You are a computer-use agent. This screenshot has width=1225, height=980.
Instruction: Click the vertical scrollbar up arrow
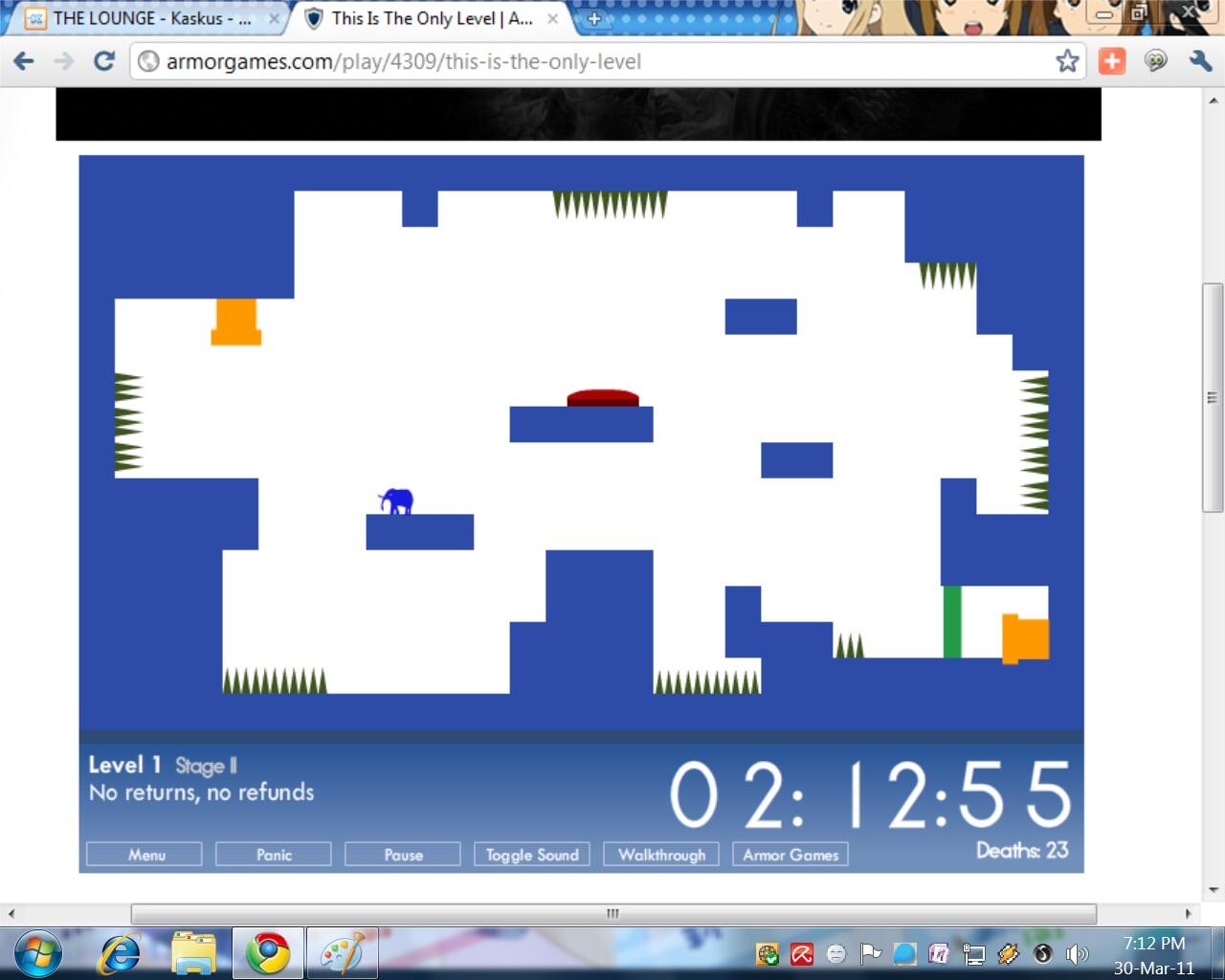[x=1214, y=100]
